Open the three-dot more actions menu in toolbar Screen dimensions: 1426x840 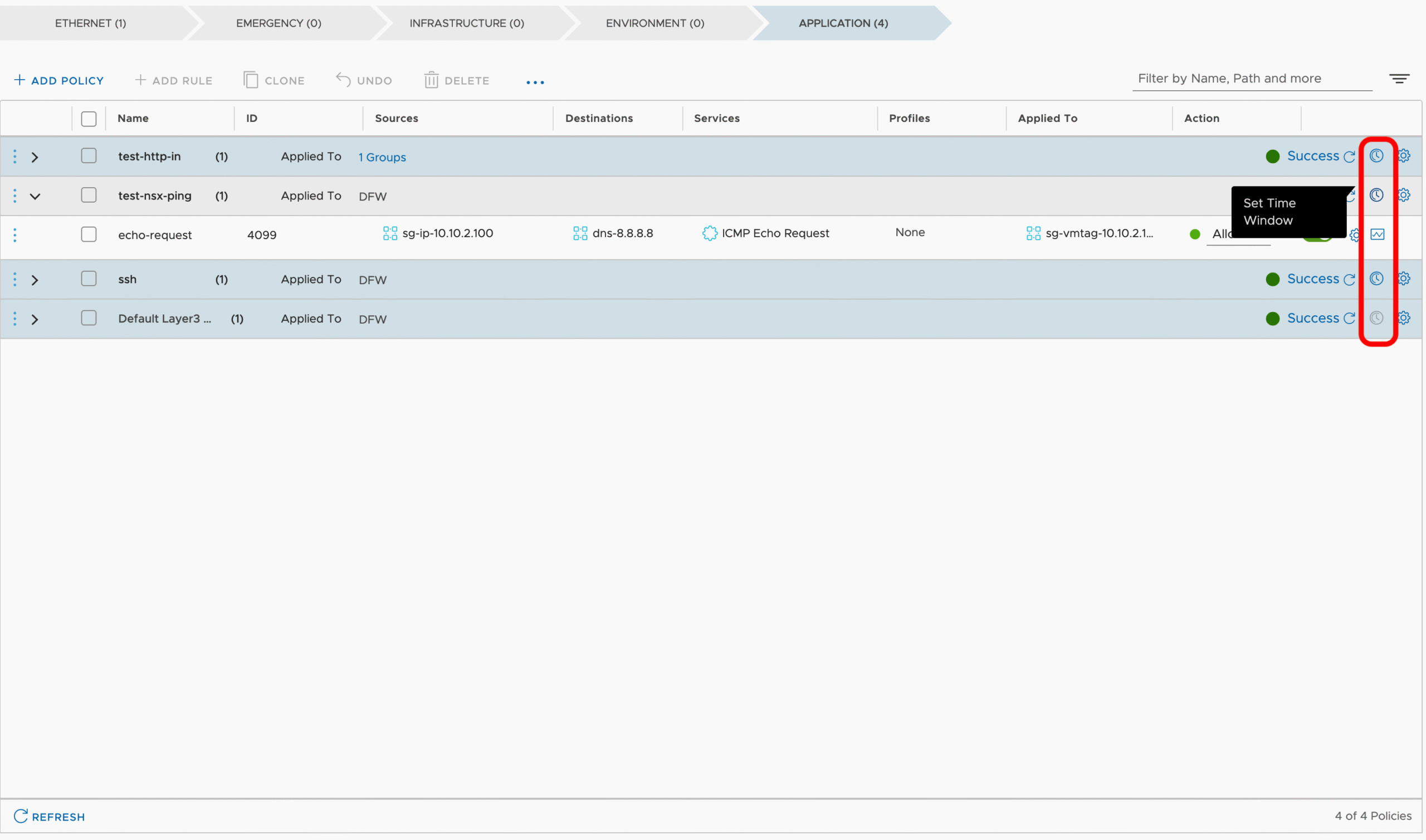535,82
